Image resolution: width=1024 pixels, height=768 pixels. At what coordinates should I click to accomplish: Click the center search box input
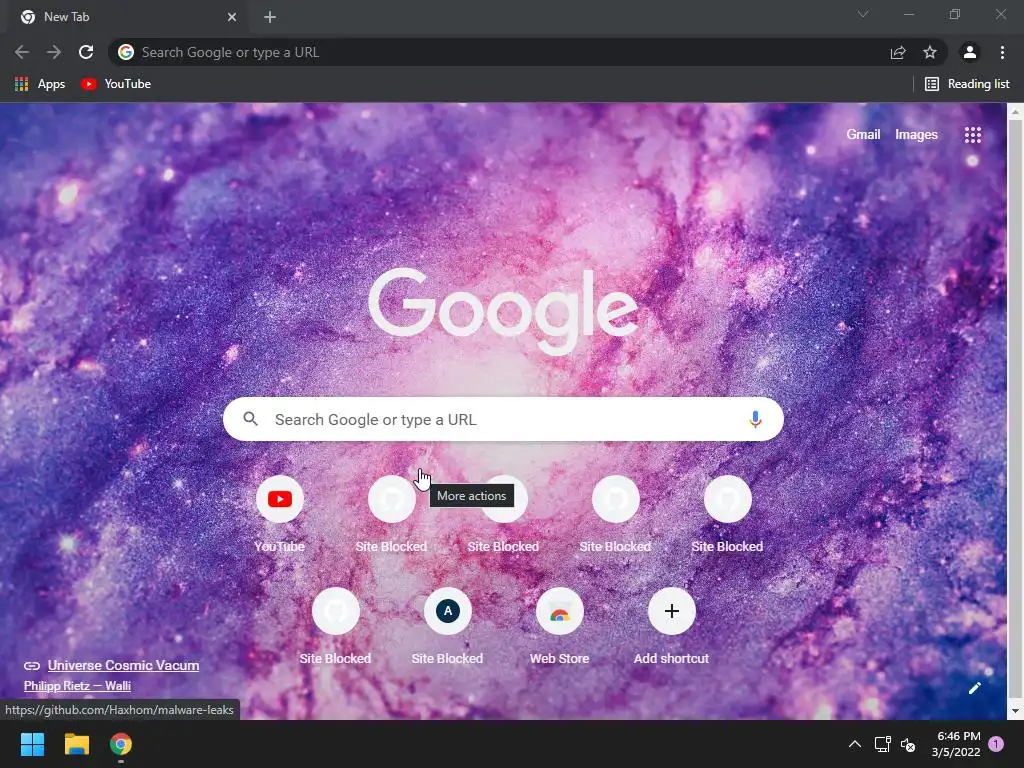[x=503, y=419]
